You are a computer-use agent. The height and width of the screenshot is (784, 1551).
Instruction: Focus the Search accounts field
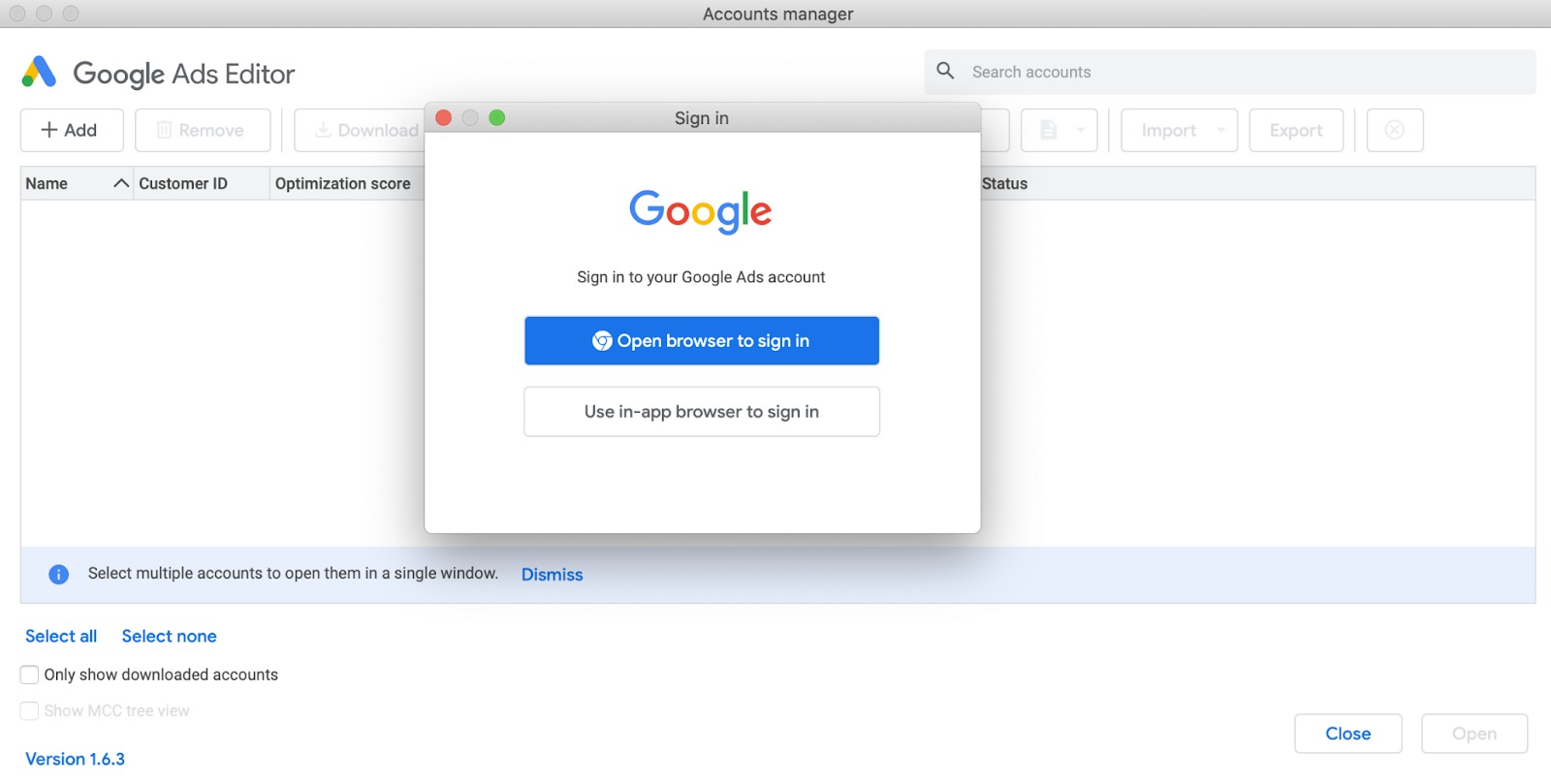point(1230,72)
